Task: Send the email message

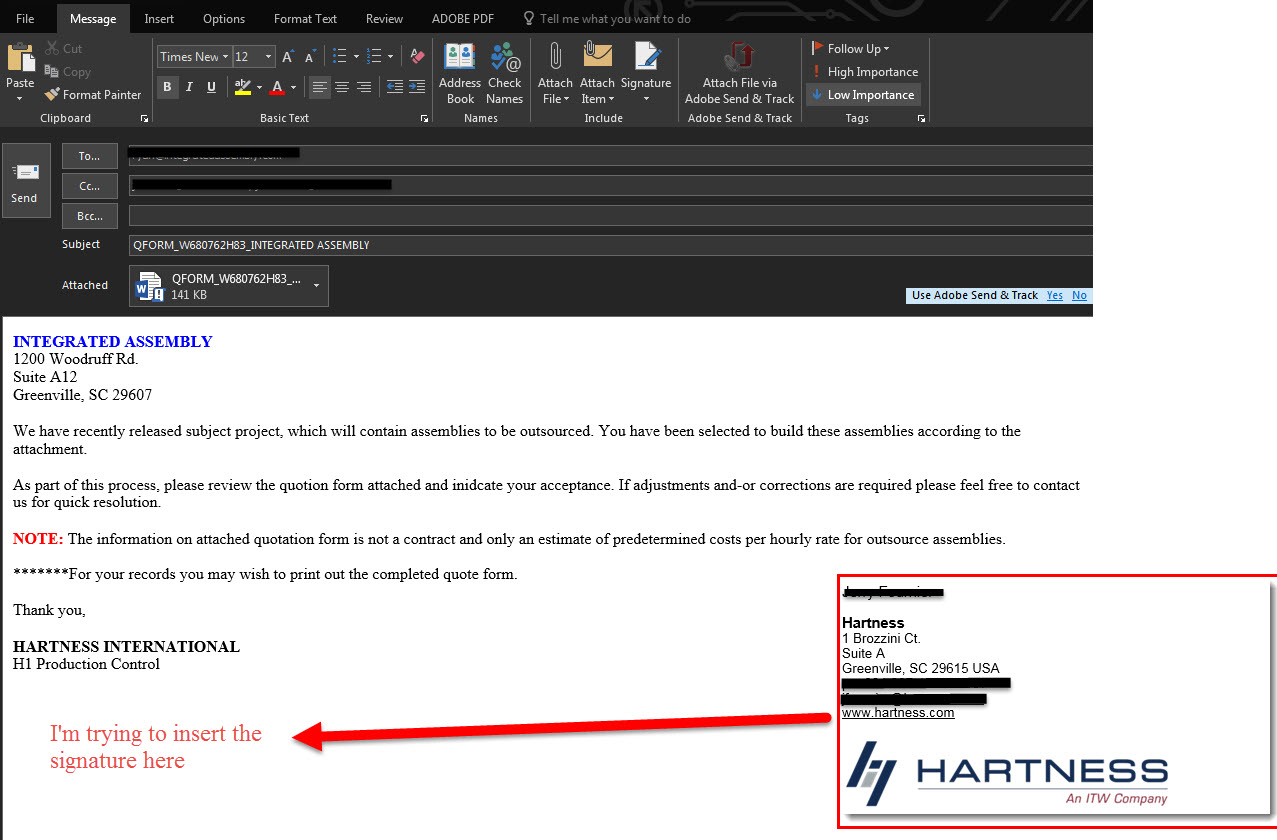Action: [25, 180]
